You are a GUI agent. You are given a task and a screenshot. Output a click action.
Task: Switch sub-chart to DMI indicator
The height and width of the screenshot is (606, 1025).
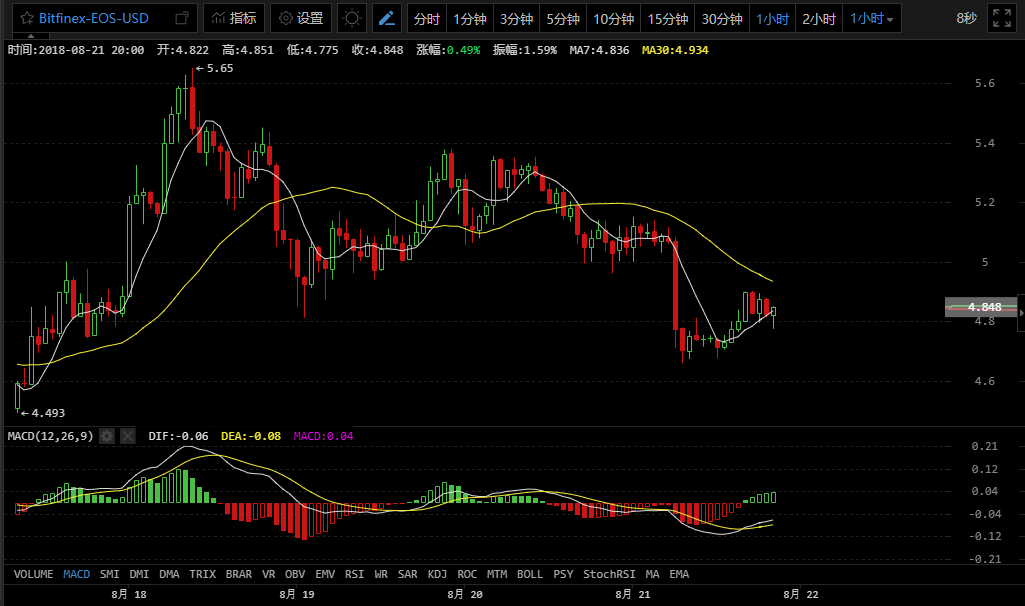click(x=139, y=574)
